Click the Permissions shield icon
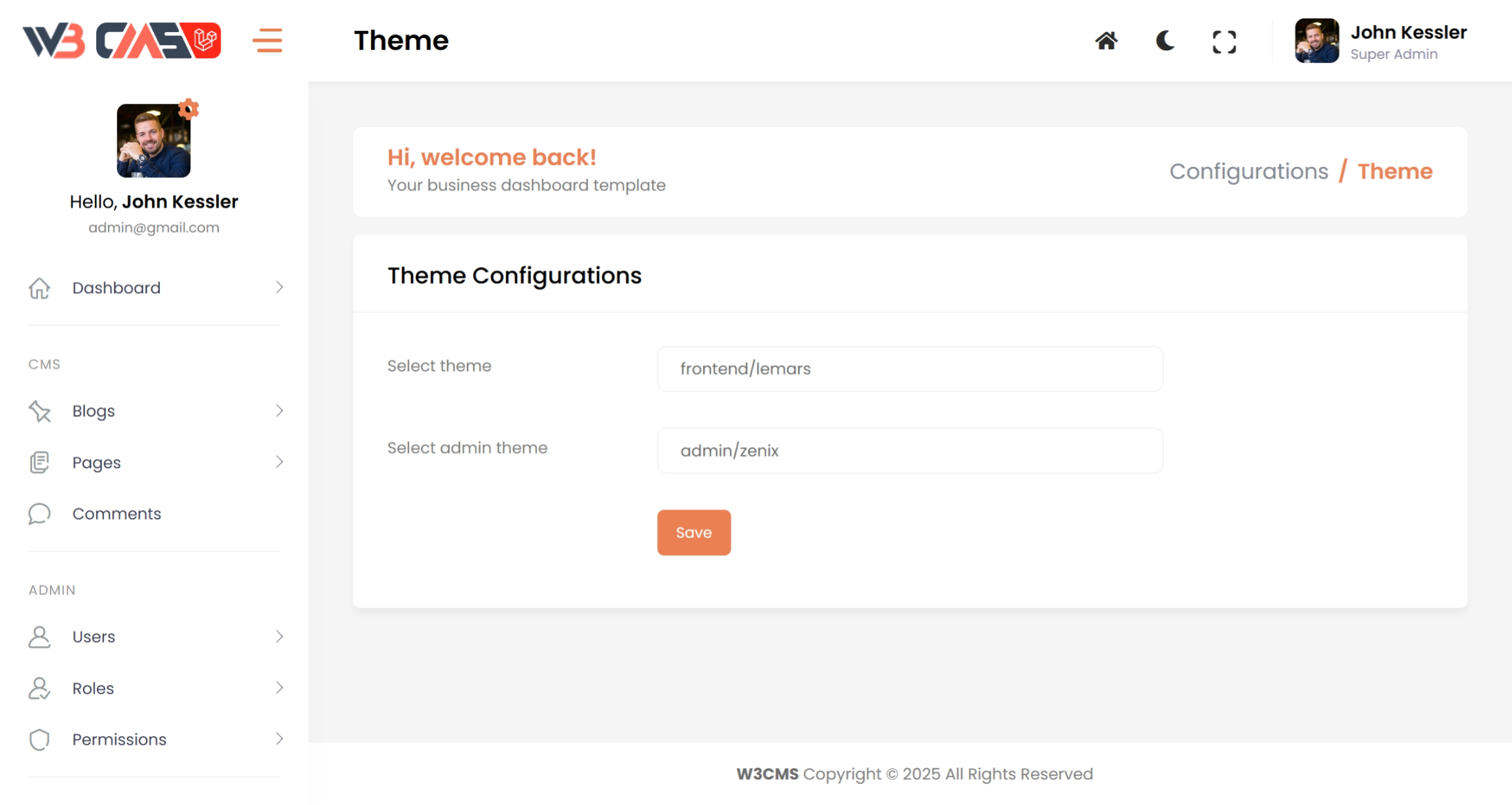1512x805 pixels. [x=39, y=740]
